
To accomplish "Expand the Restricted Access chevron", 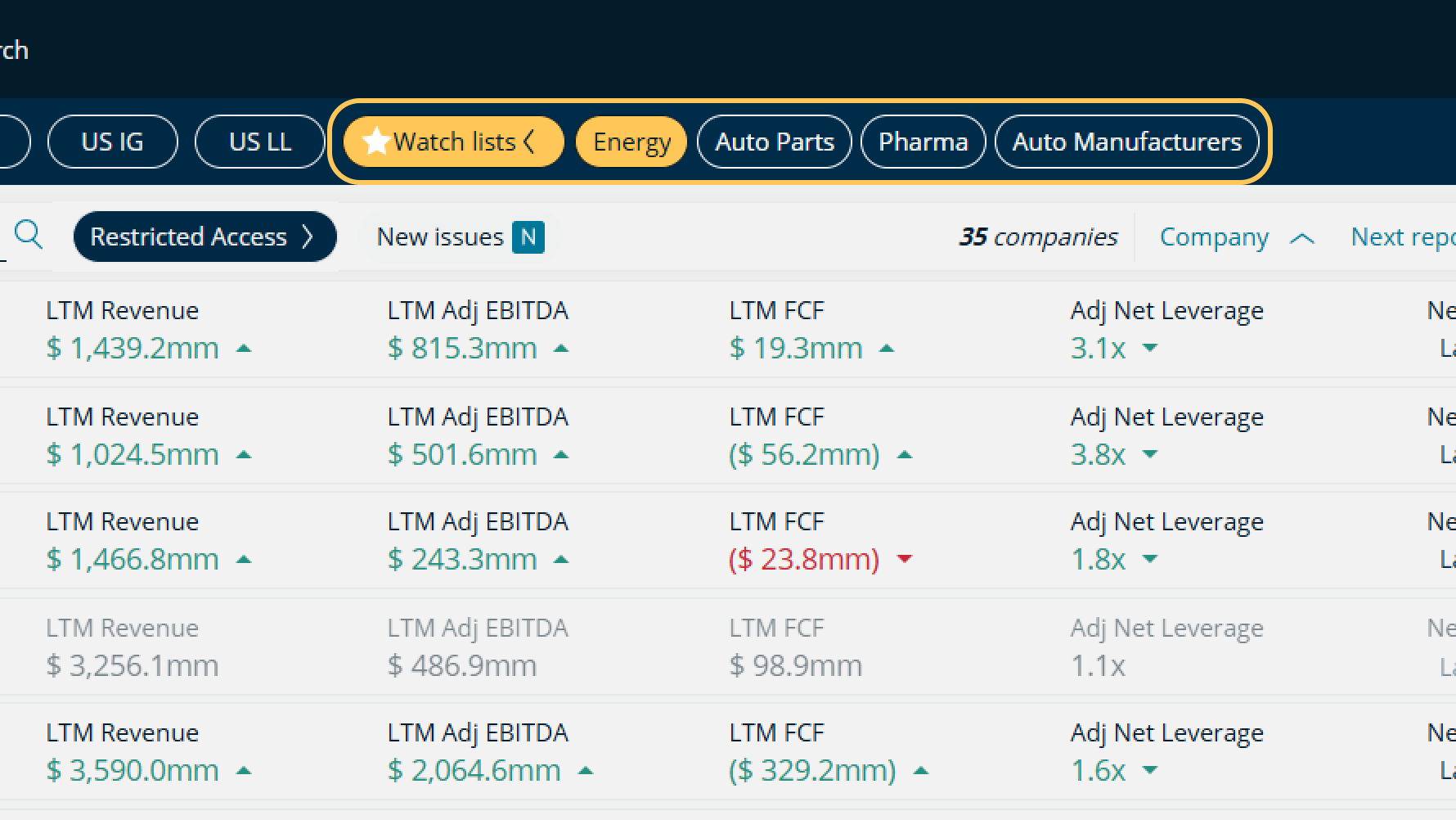I will coord(308,237).
